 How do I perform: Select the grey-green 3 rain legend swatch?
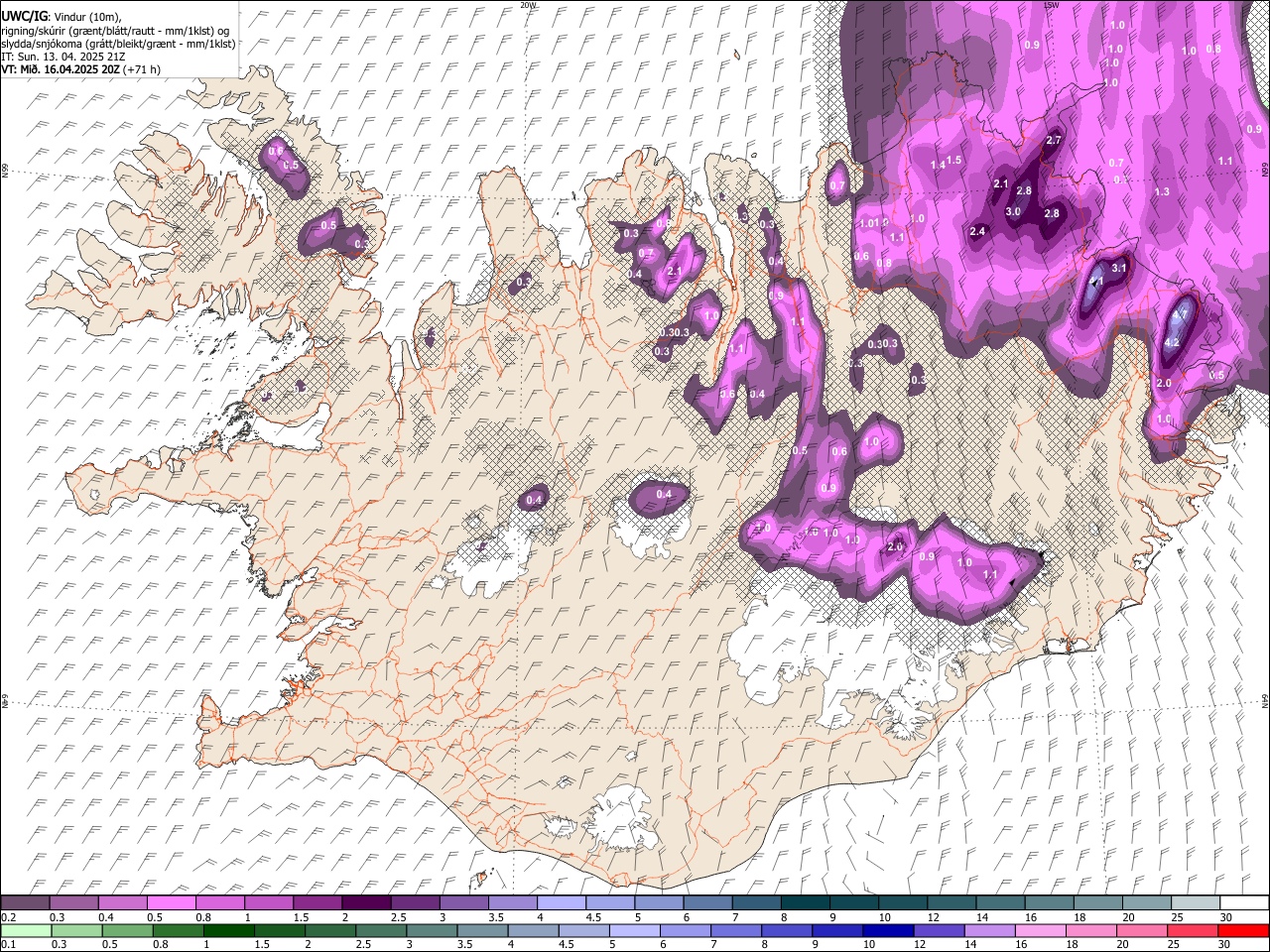433,930
